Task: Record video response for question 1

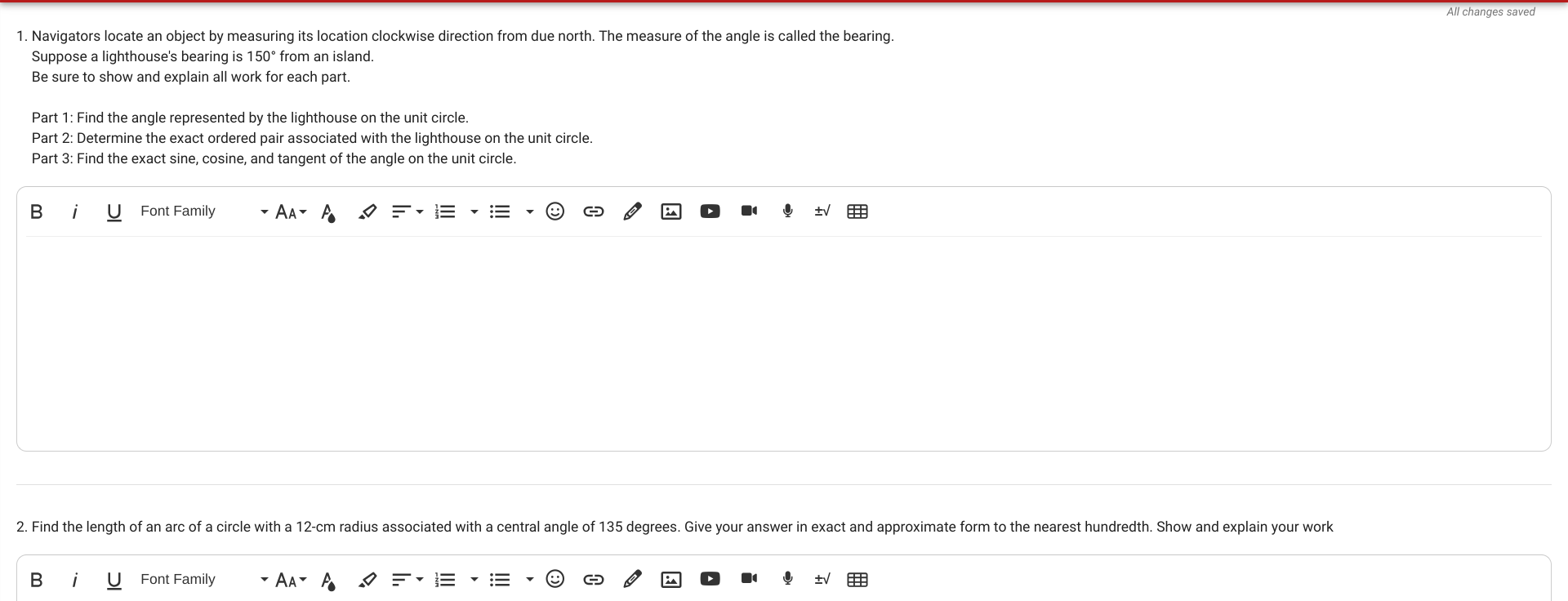Action: click(x=749, y=211)
